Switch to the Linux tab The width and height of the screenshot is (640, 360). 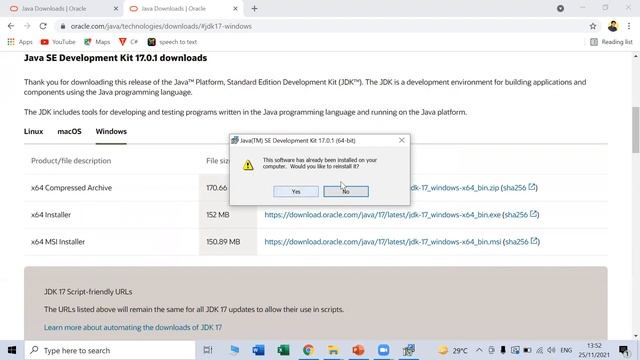click(33, 131)
